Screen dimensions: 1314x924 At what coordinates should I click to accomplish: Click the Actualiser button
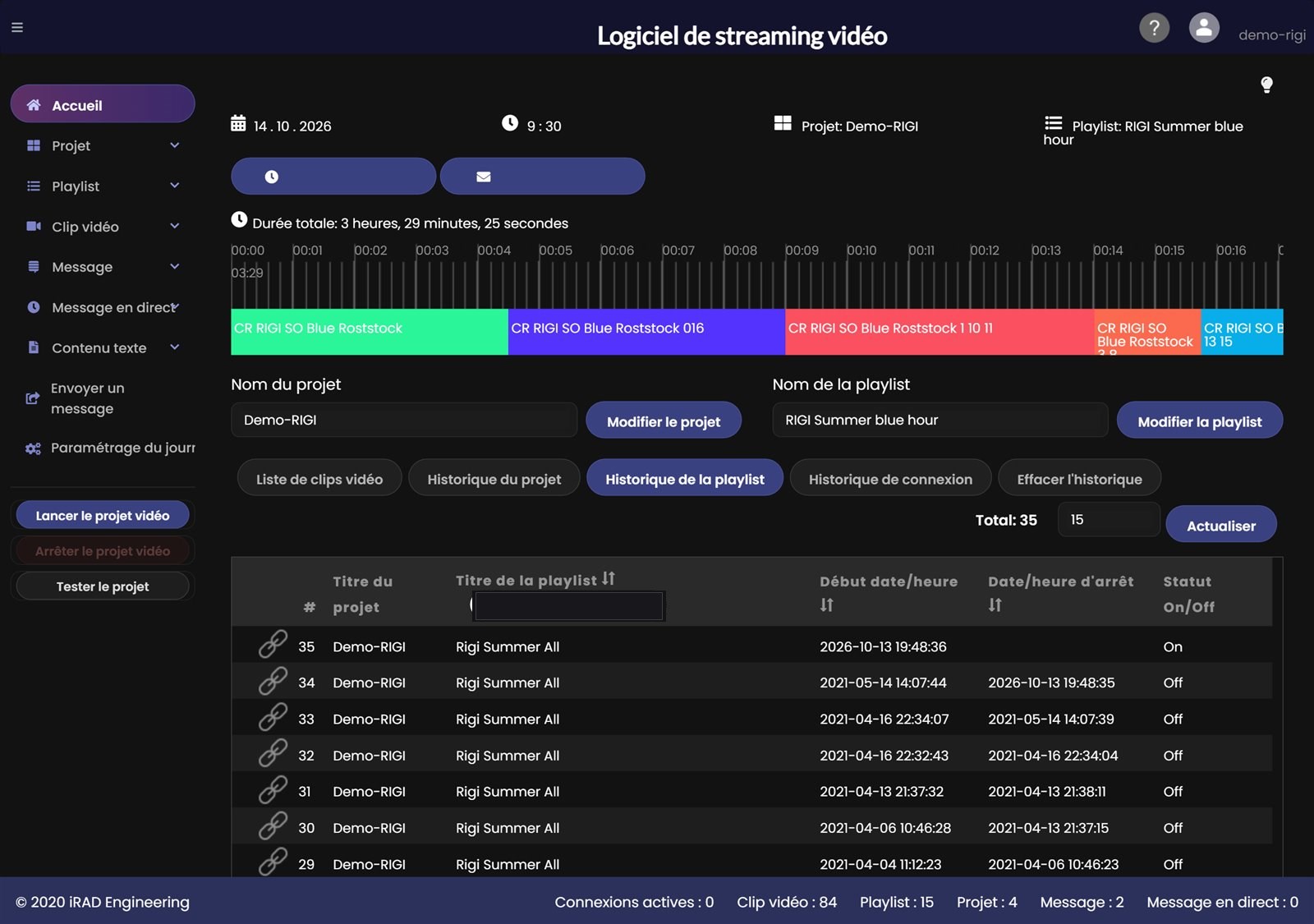point(1221,525)
